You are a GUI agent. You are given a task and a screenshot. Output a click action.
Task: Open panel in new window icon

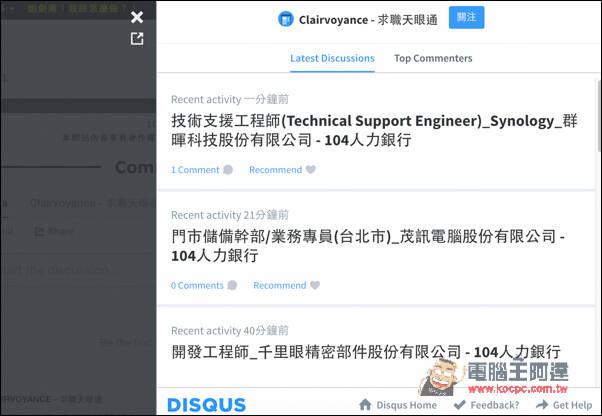(137, 39)
